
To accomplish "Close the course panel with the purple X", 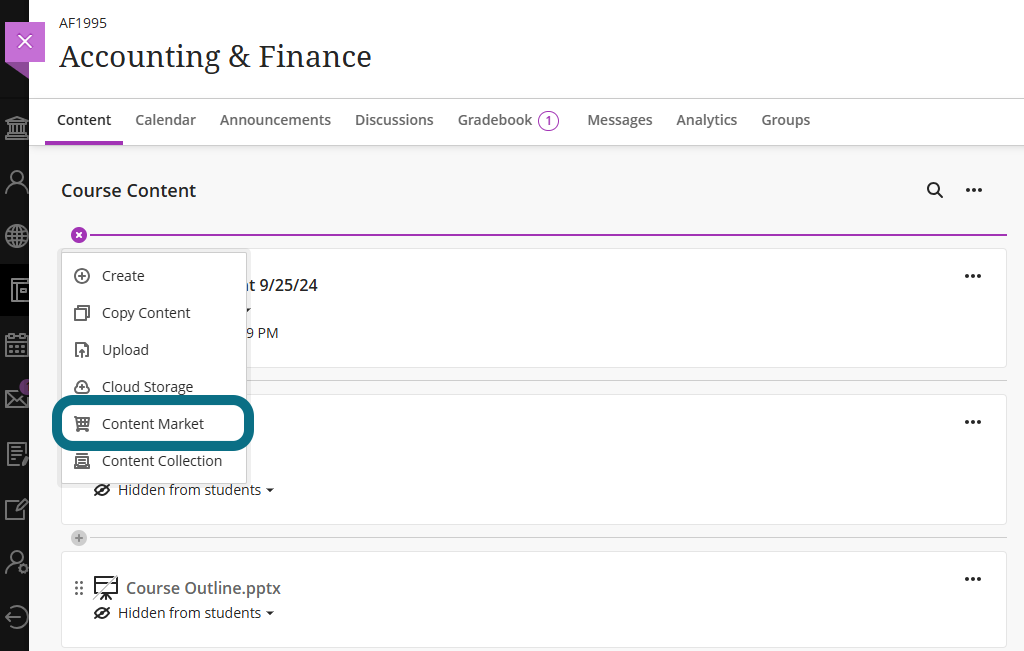I will [x=25, y=42].
